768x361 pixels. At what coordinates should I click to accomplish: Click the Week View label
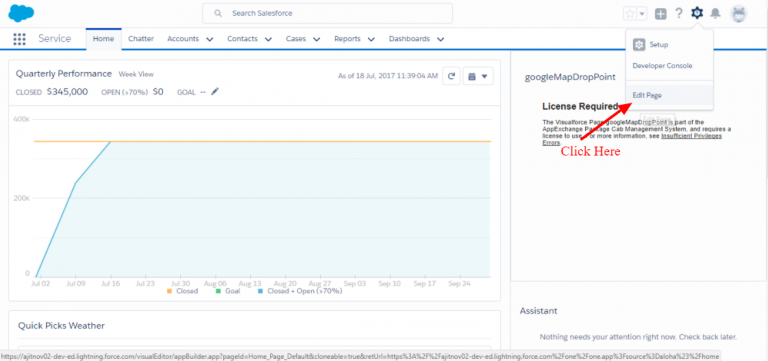(136, 74)
